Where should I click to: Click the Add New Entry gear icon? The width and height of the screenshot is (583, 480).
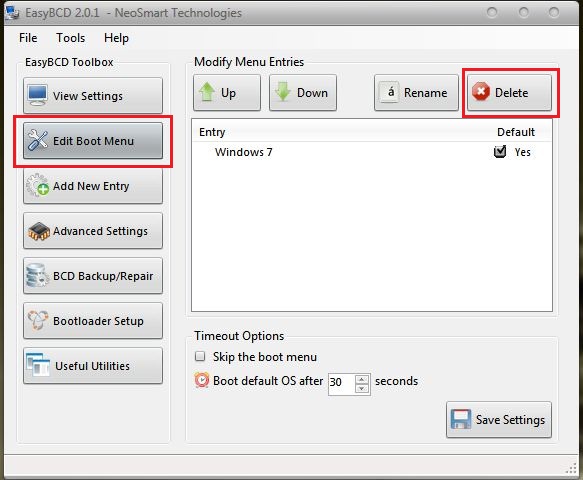[x=37, y=185]
